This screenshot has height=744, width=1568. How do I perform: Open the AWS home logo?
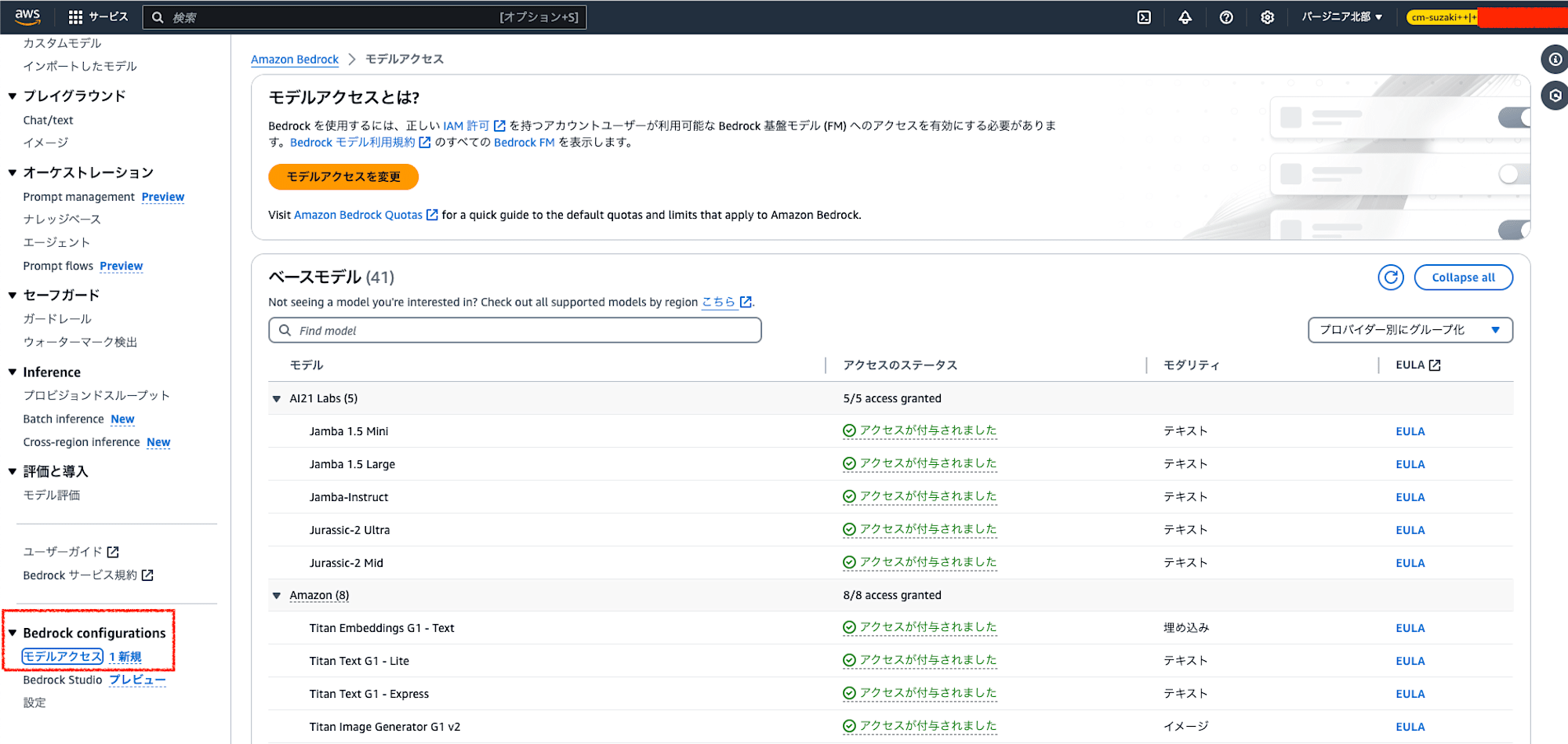coord(27,16)
